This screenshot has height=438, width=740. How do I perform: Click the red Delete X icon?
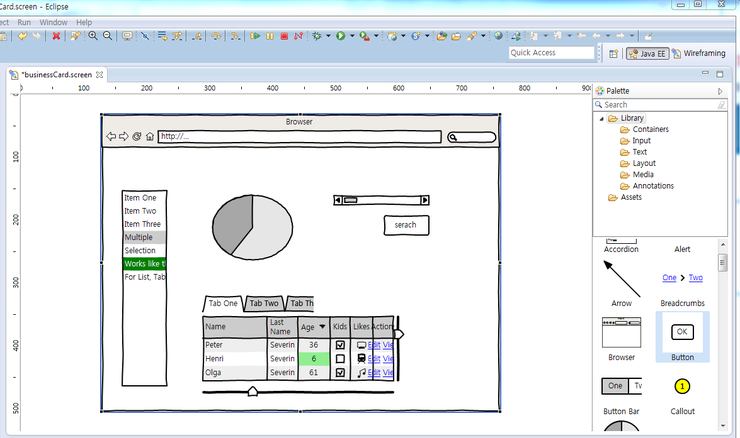pos(56,36)
